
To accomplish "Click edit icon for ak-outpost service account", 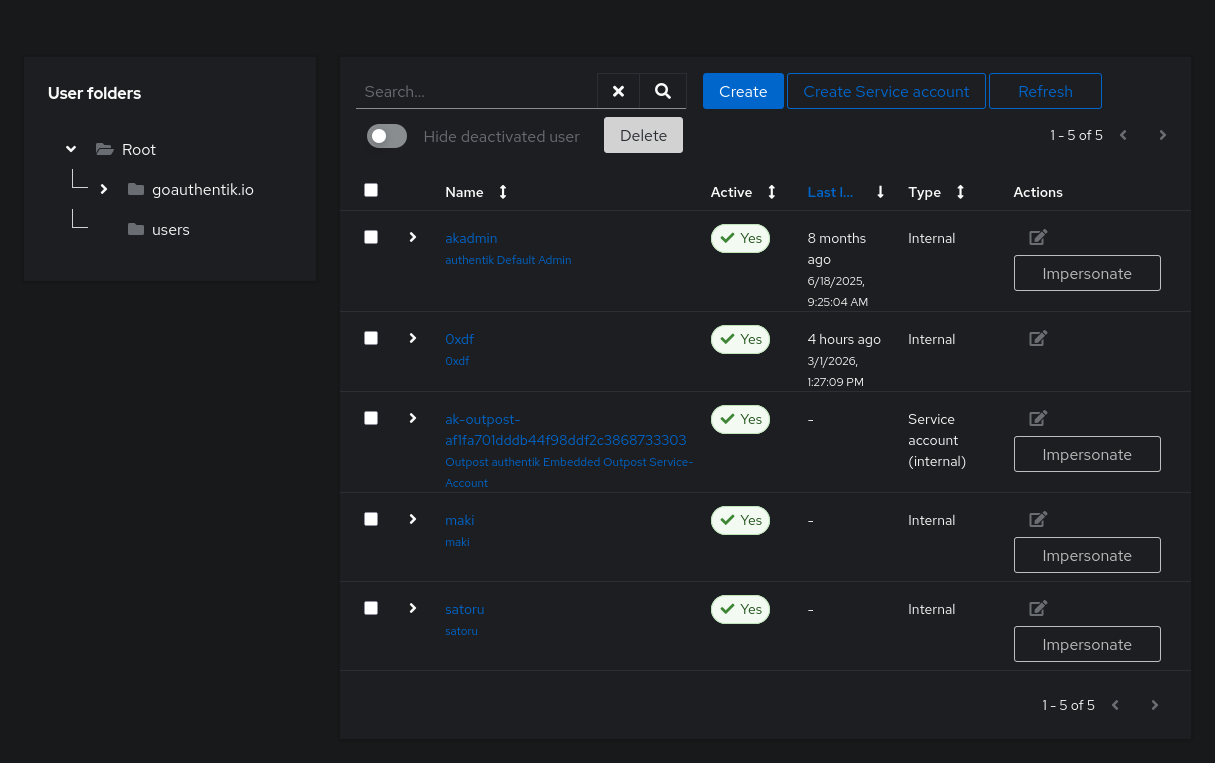I will [x=1038, y=418].
